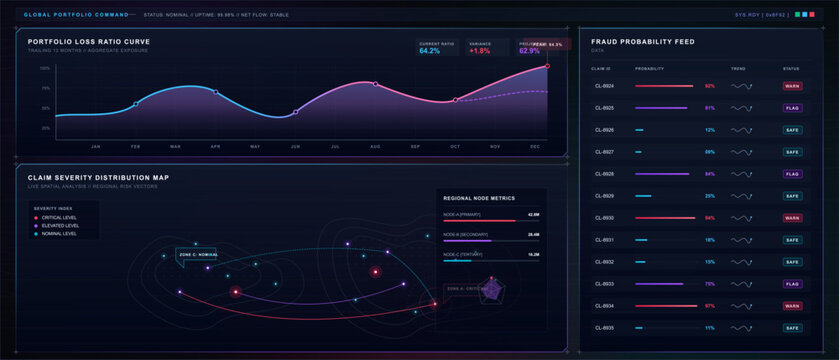Click the green status indicator square in header
Viewport: 839px width, 360px height.
(x=797, y=14)
